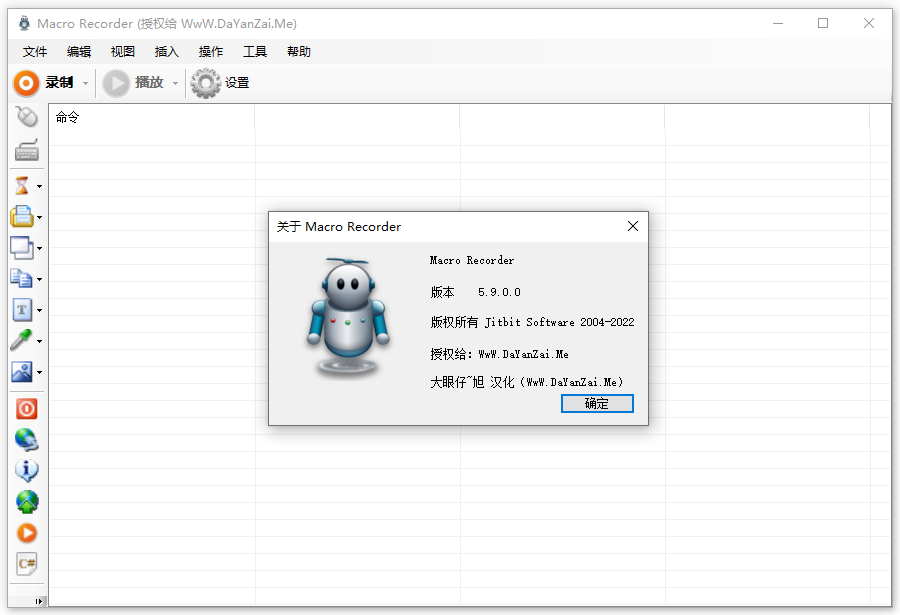
Task: Expand the sidebar overflow arrow at bottom
Action: point(38,601)
